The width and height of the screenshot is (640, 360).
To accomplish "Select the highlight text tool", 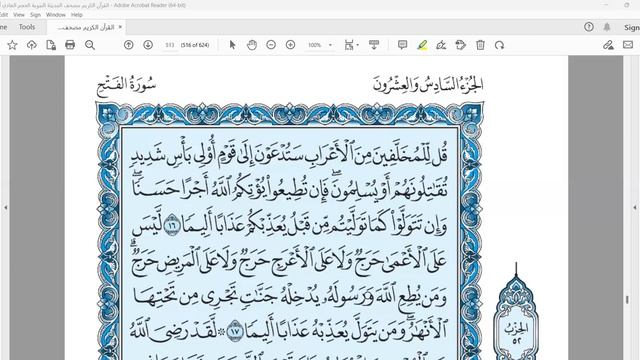I will coord(422,45).
